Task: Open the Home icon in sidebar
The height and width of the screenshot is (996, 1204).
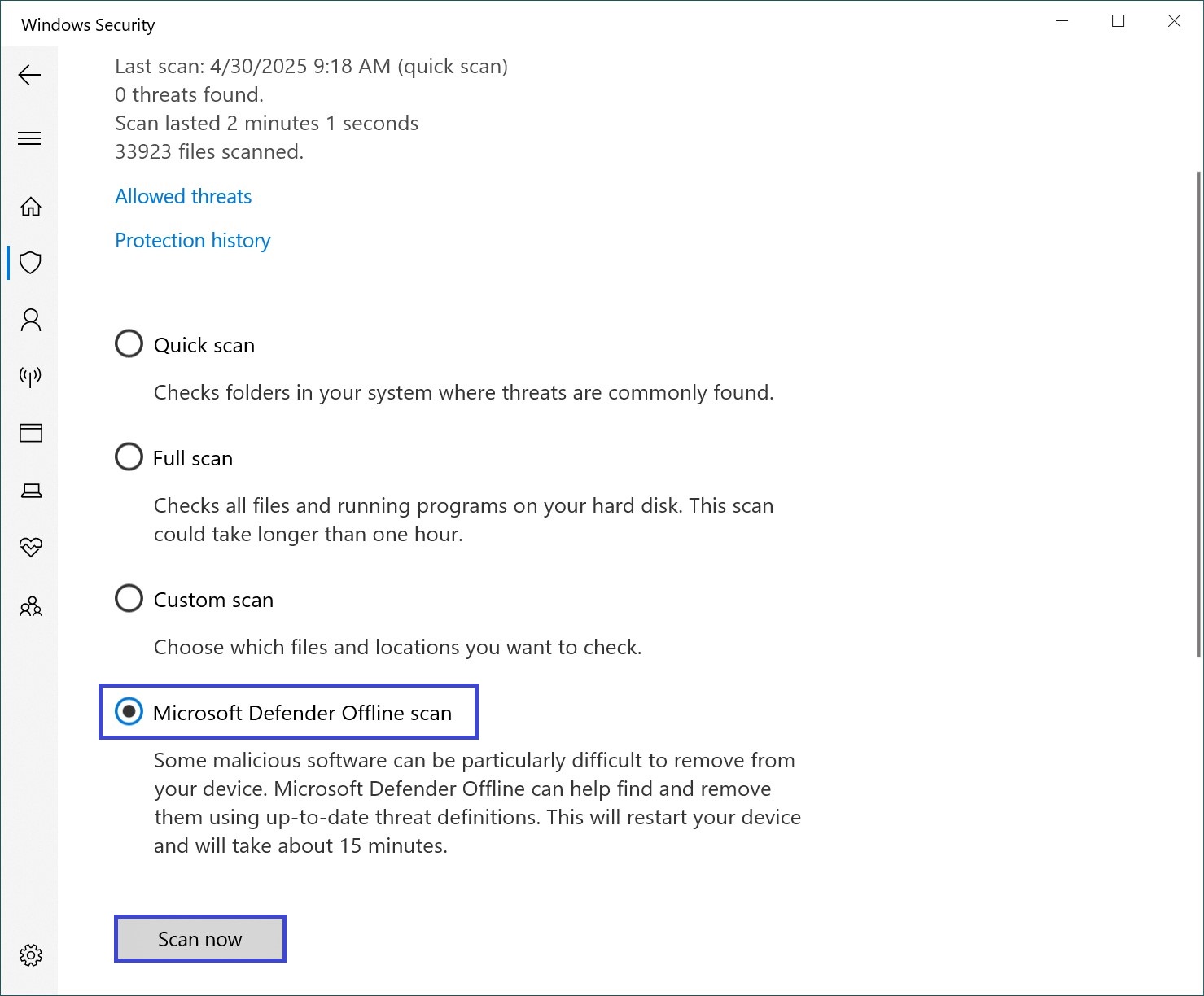Action: click(x=31, y=207)
